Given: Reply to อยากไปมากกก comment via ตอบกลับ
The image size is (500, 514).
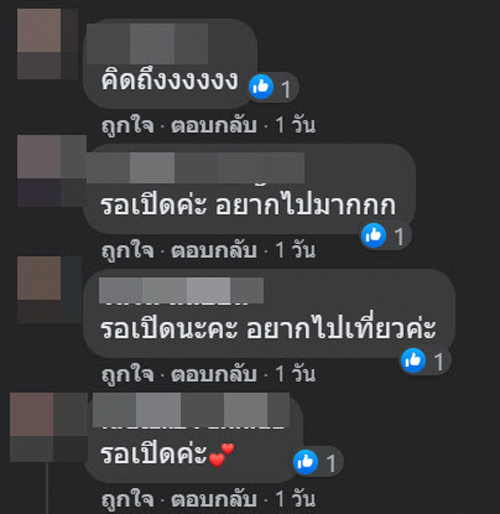Looking at the screenshot, I should click(214, 250).
